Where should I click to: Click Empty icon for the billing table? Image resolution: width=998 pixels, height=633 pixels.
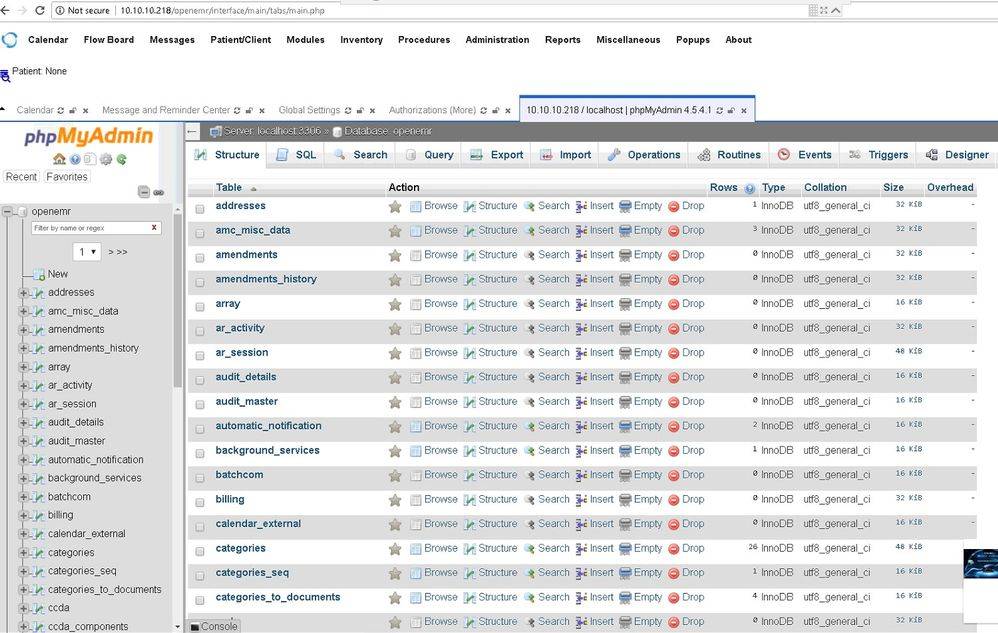625,500
